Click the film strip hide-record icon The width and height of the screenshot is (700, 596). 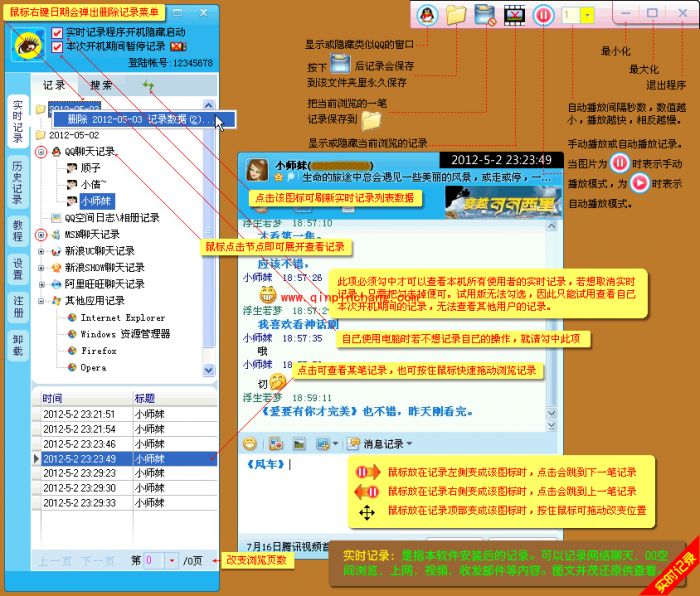(x=514, y=16)
